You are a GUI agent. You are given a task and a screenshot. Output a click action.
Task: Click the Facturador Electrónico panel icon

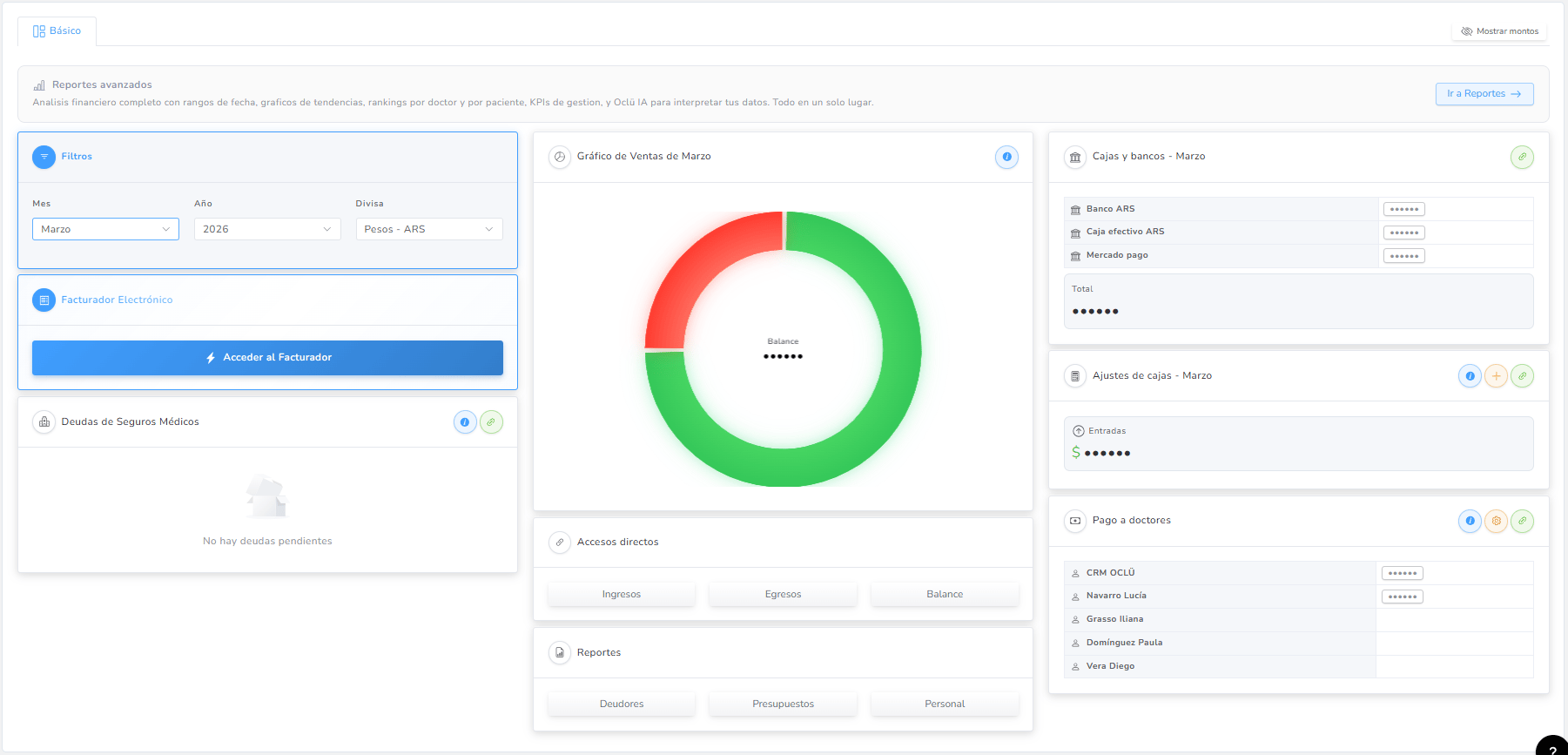pyautogui.click(x=44, y=300)
